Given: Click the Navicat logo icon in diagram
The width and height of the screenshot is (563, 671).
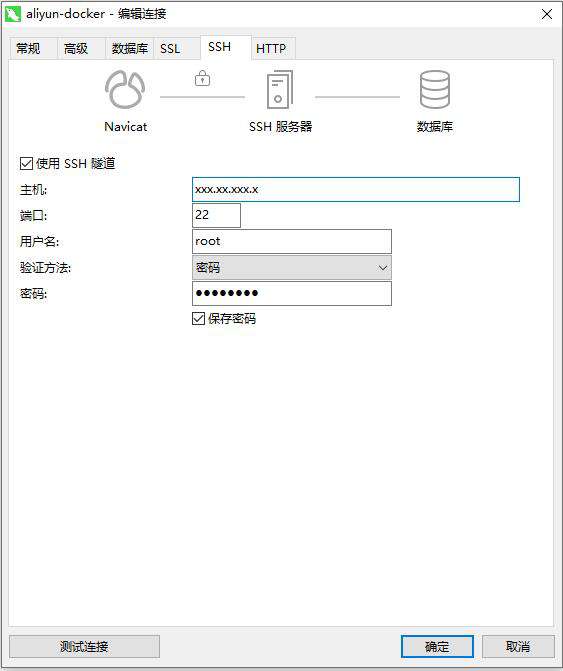Looking at the screenshot, I should click(x=125, y=89).
